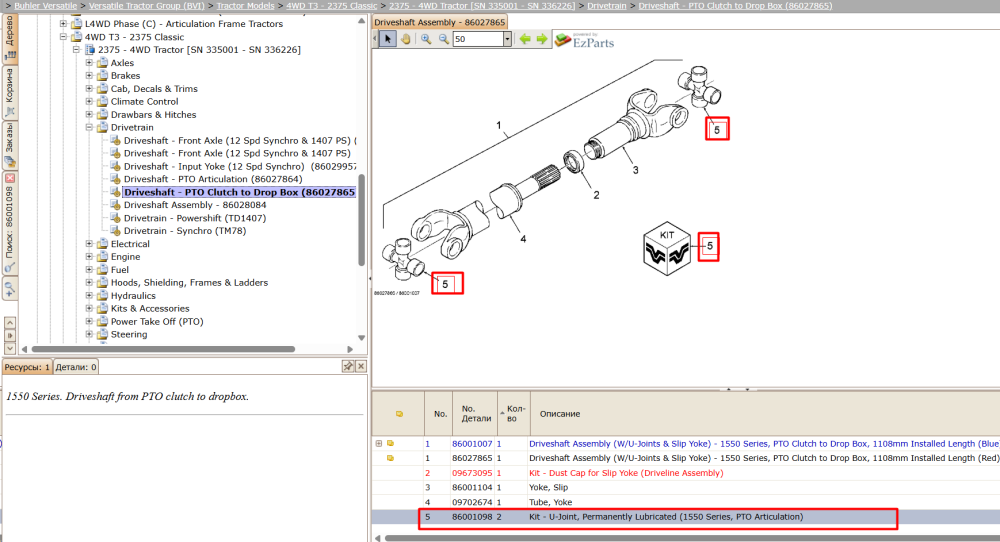Viewport: 1000px width, 542px height.
Task: Click the note icon on row 86027865
Action: coord(390,458)
